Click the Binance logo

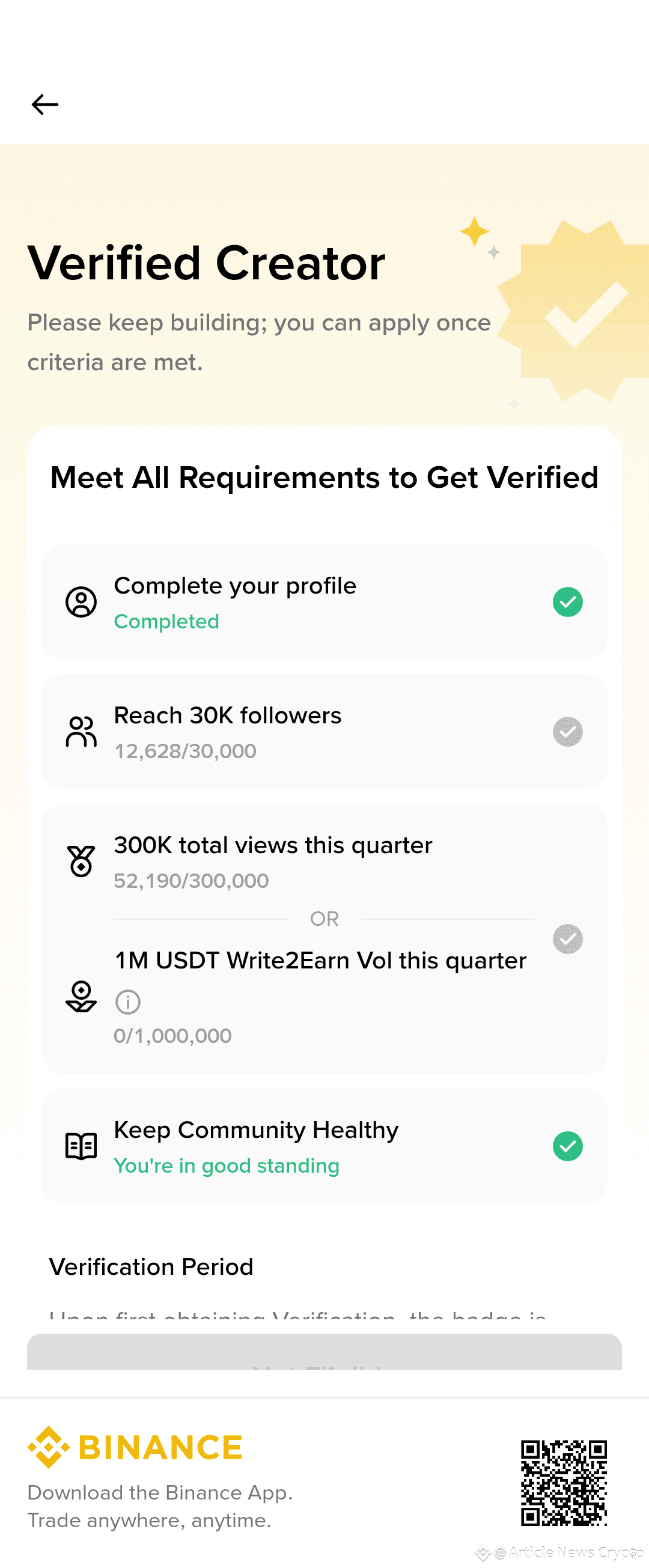click(135, 1447)
